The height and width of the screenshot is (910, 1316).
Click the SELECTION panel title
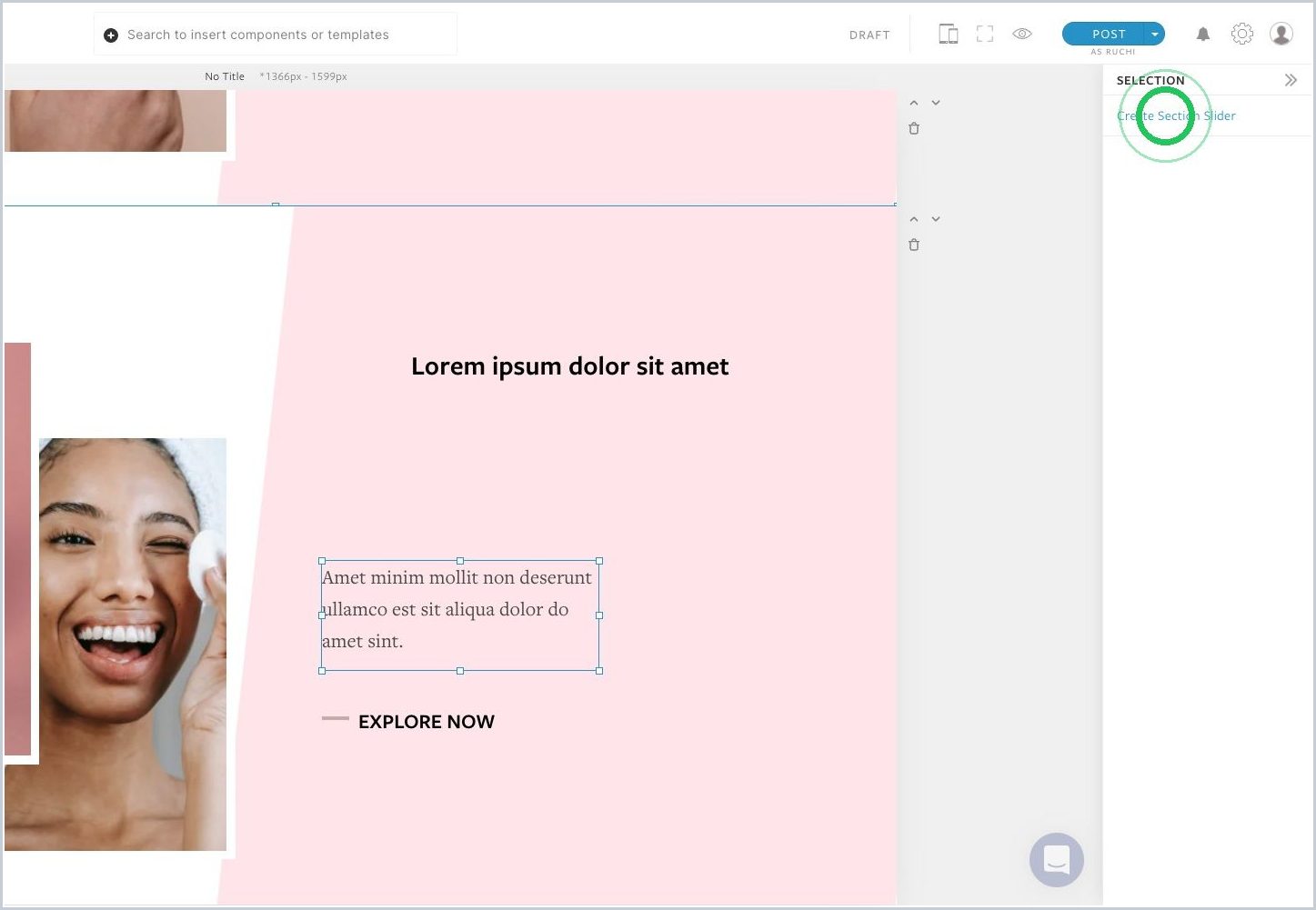(x=1150, y=80)
